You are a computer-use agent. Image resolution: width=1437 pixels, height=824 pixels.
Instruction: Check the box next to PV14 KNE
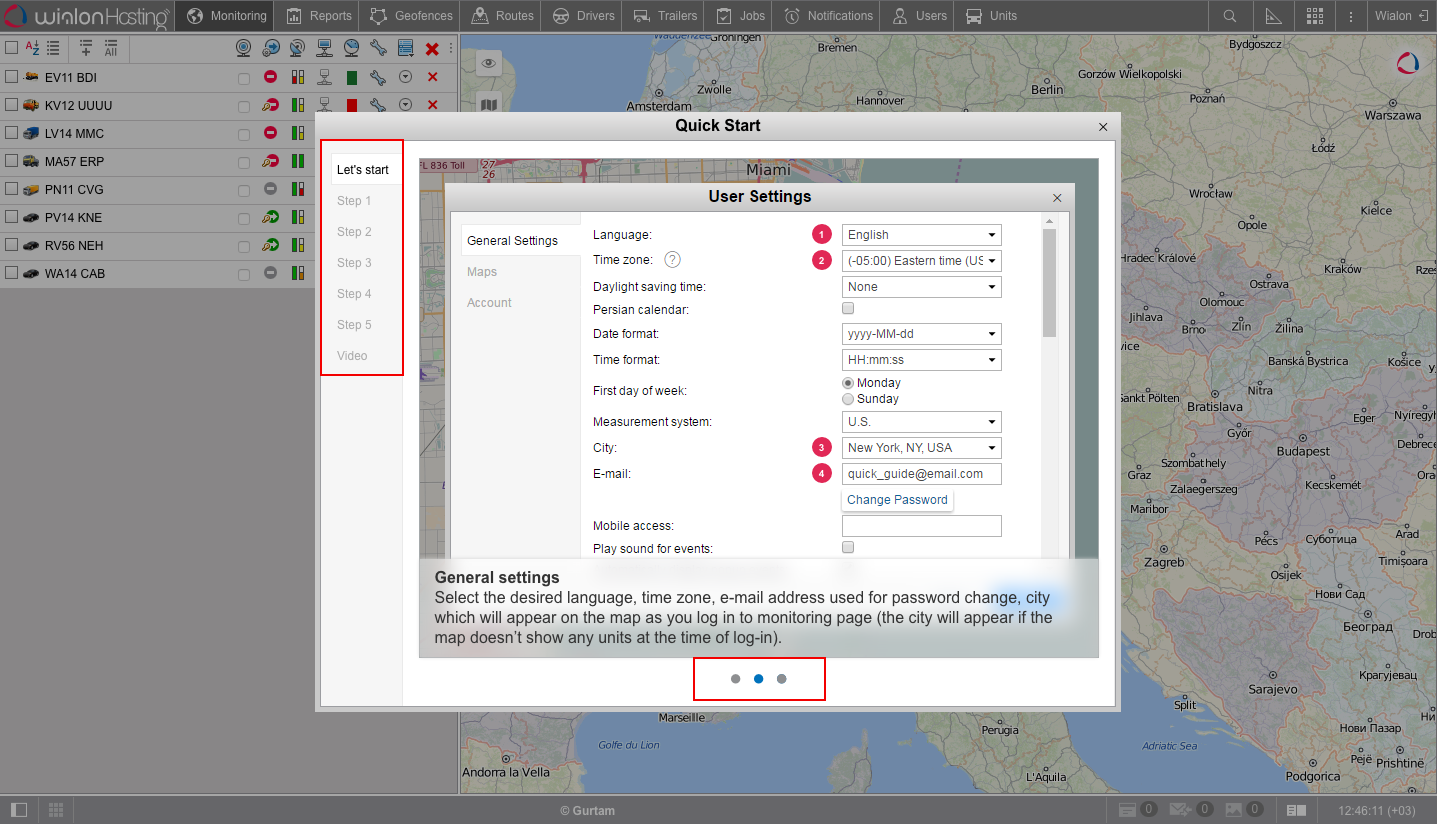pos(12,217)
